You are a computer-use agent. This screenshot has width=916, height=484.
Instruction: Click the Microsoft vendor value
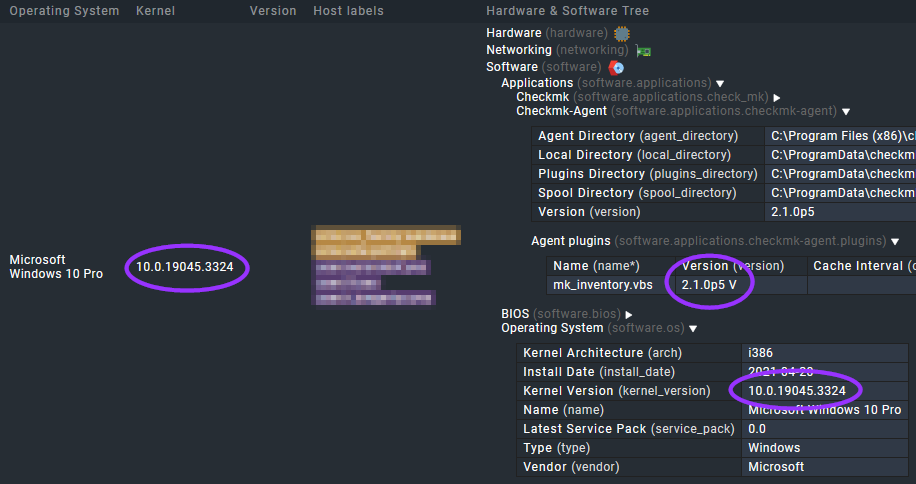(776, 467)
